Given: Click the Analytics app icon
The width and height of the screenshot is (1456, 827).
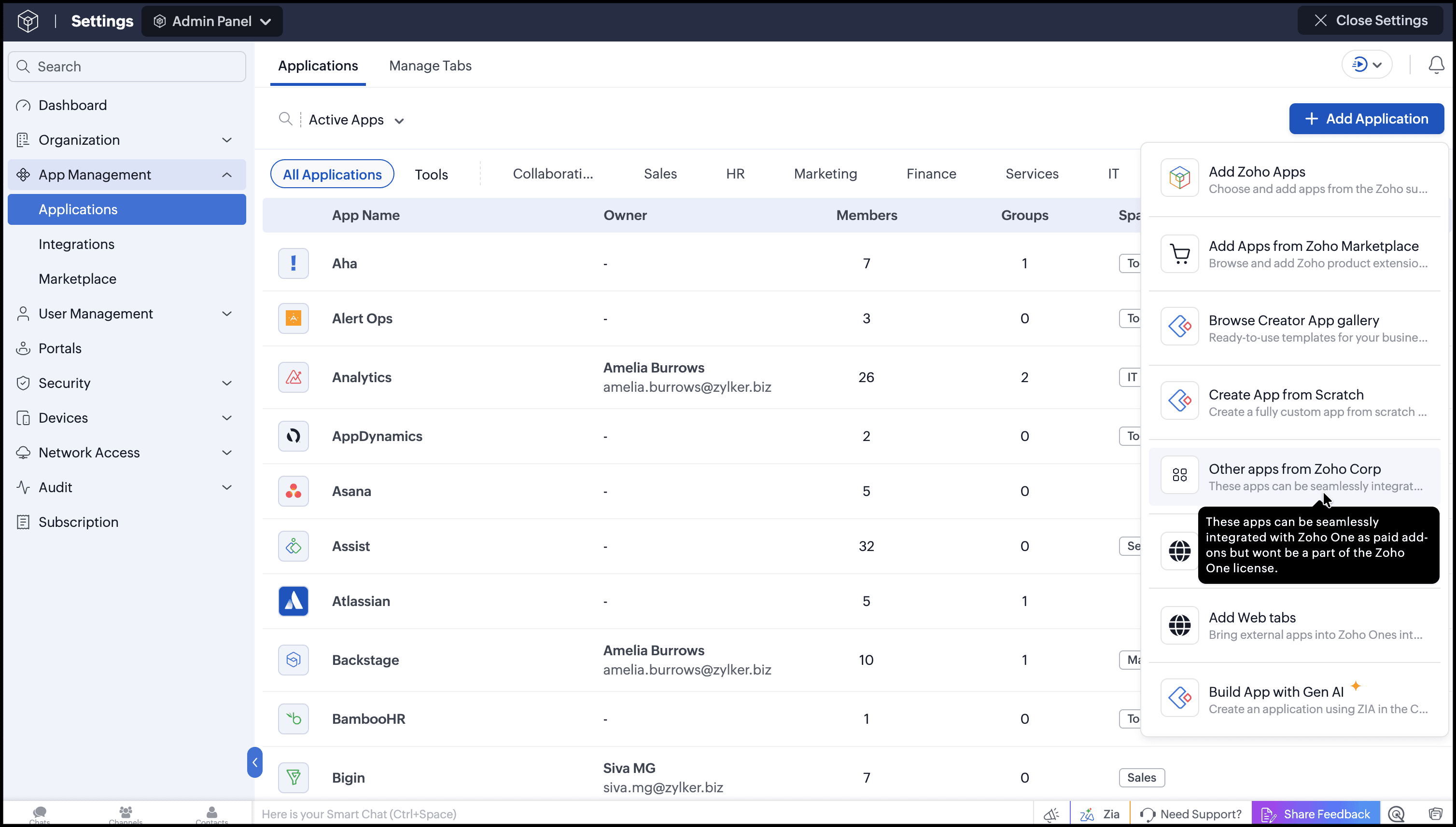Looking at the screenshot, I should point(293,377).
